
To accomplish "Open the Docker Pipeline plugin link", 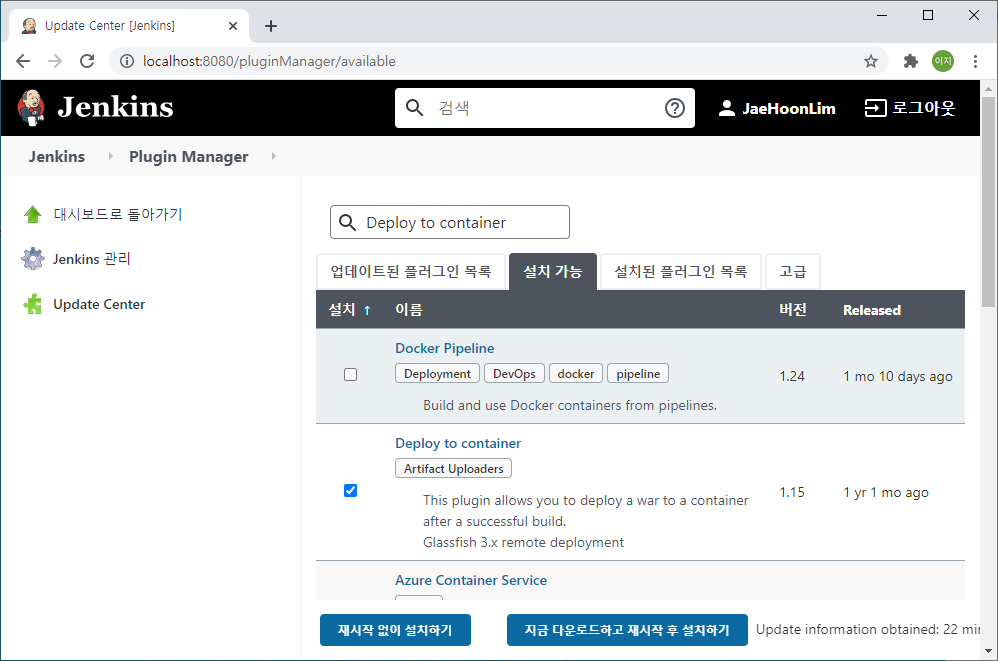I will 444,348.
